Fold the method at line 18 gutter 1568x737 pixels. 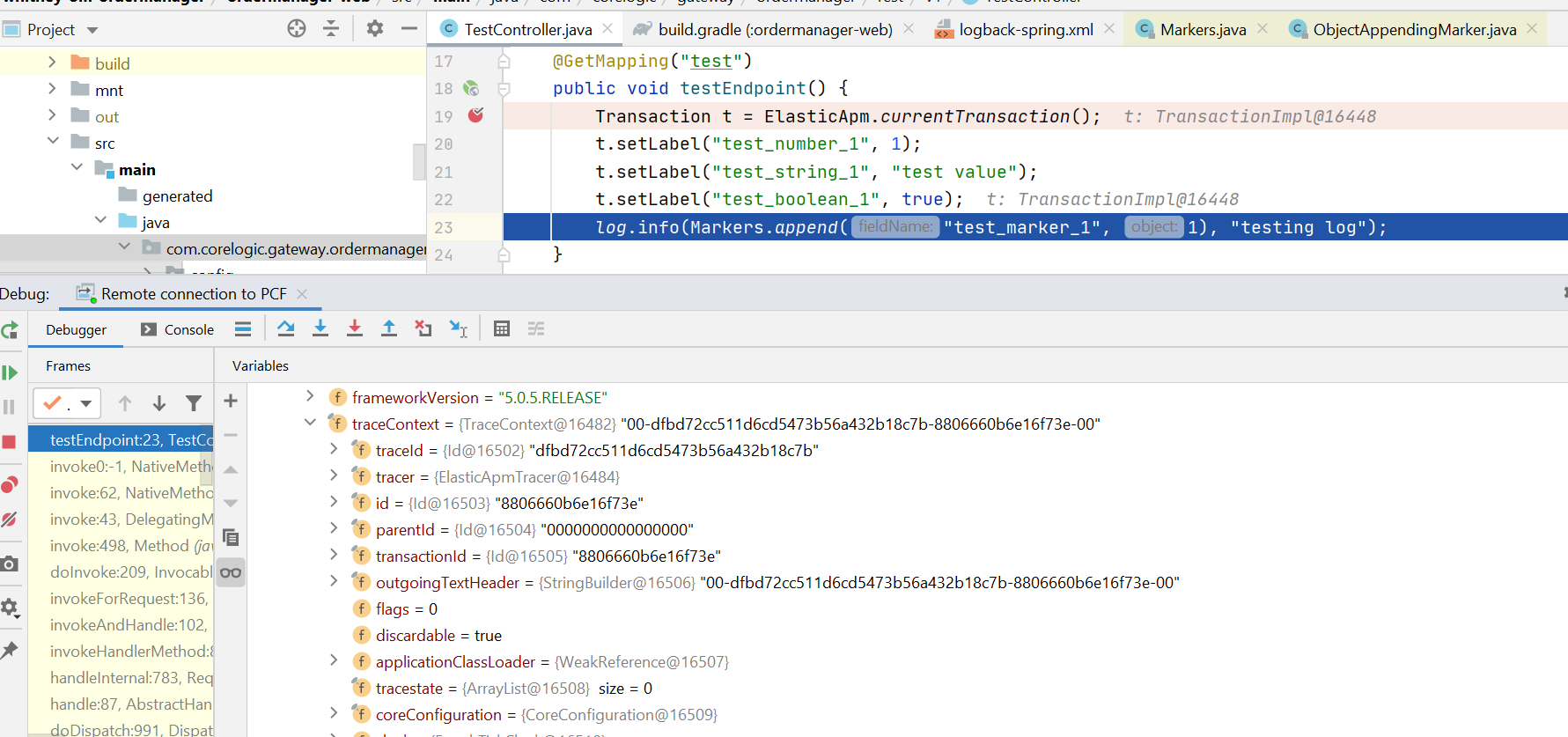(504, 88)
